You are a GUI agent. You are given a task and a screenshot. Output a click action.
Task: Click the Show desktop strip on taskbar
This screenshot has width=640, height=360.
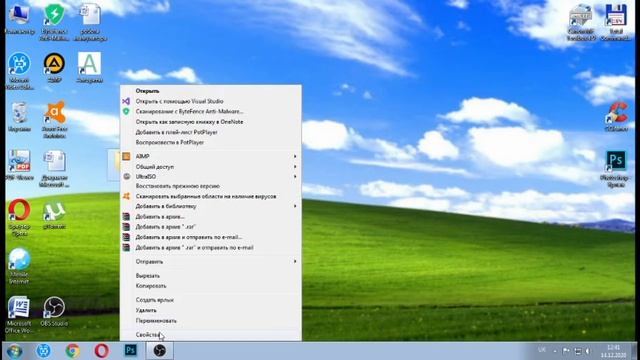point(634,351)
